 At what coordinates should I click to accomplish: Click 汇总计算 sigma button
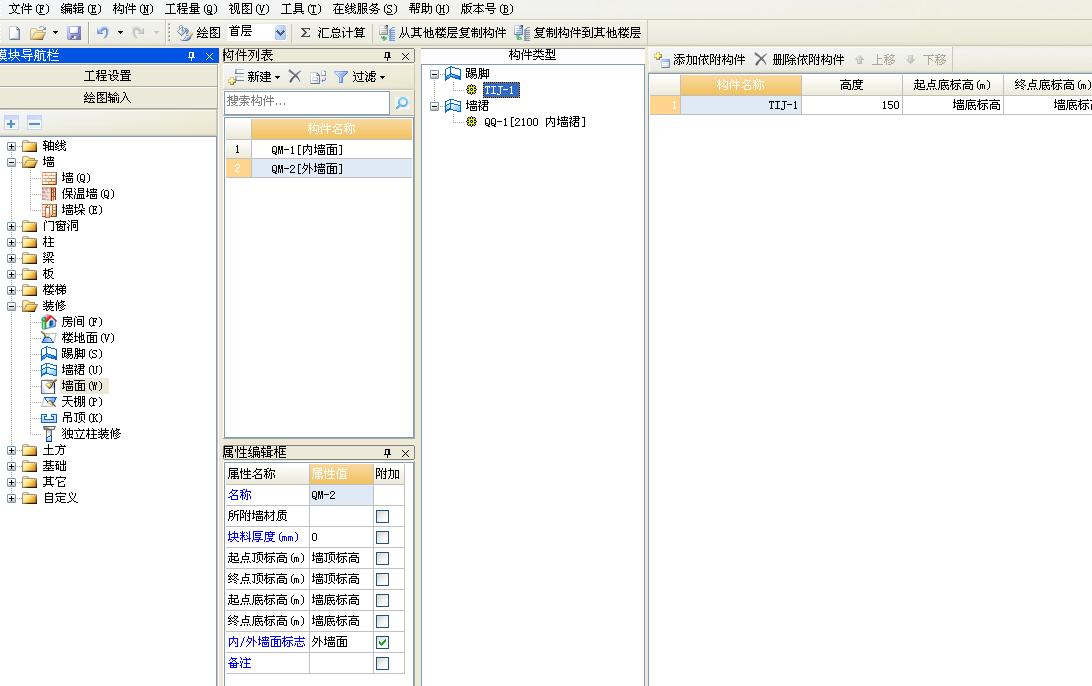(333, 33)
